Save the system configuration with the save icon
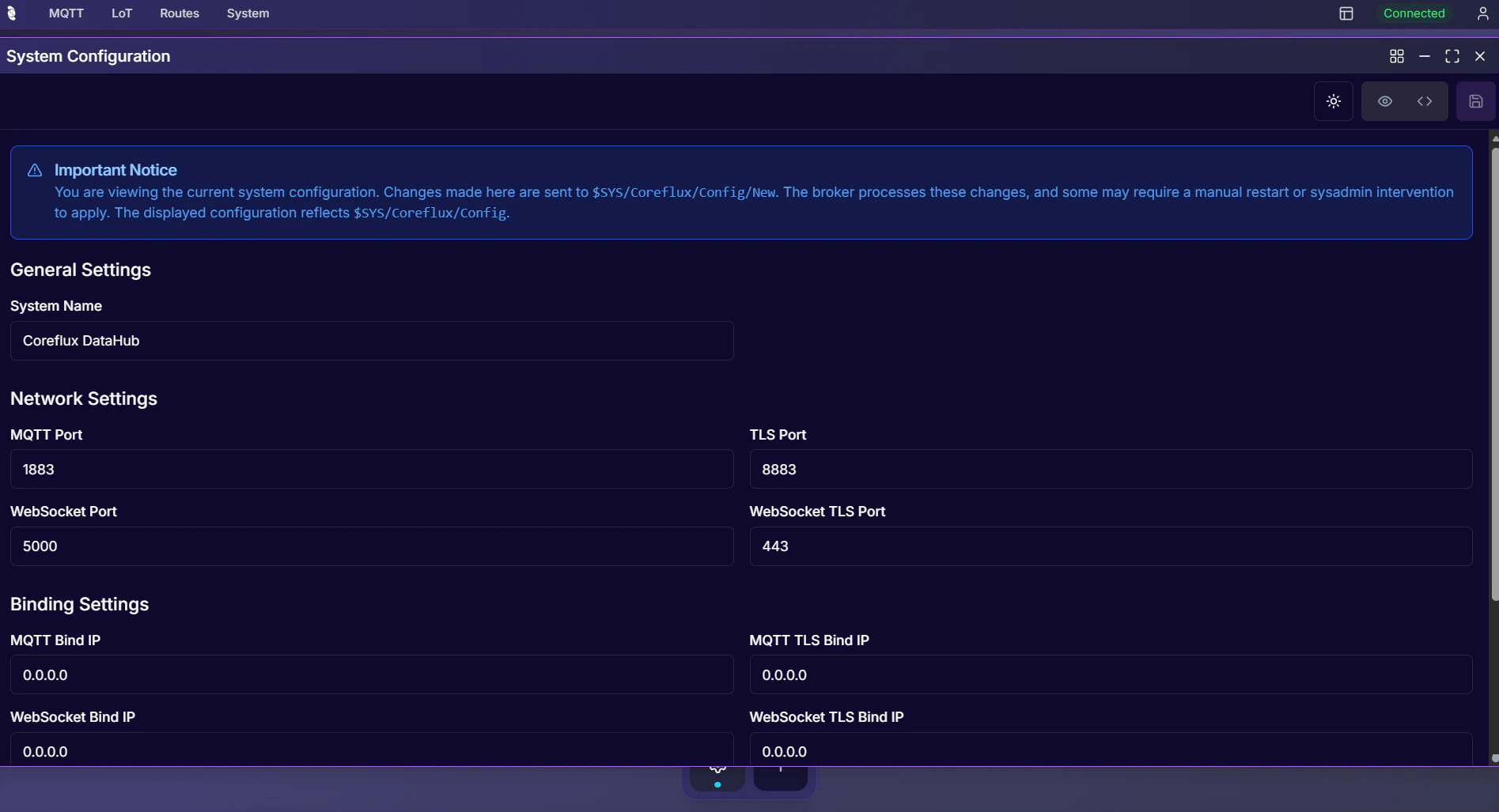The image size is (1499, 812). 1475,101
